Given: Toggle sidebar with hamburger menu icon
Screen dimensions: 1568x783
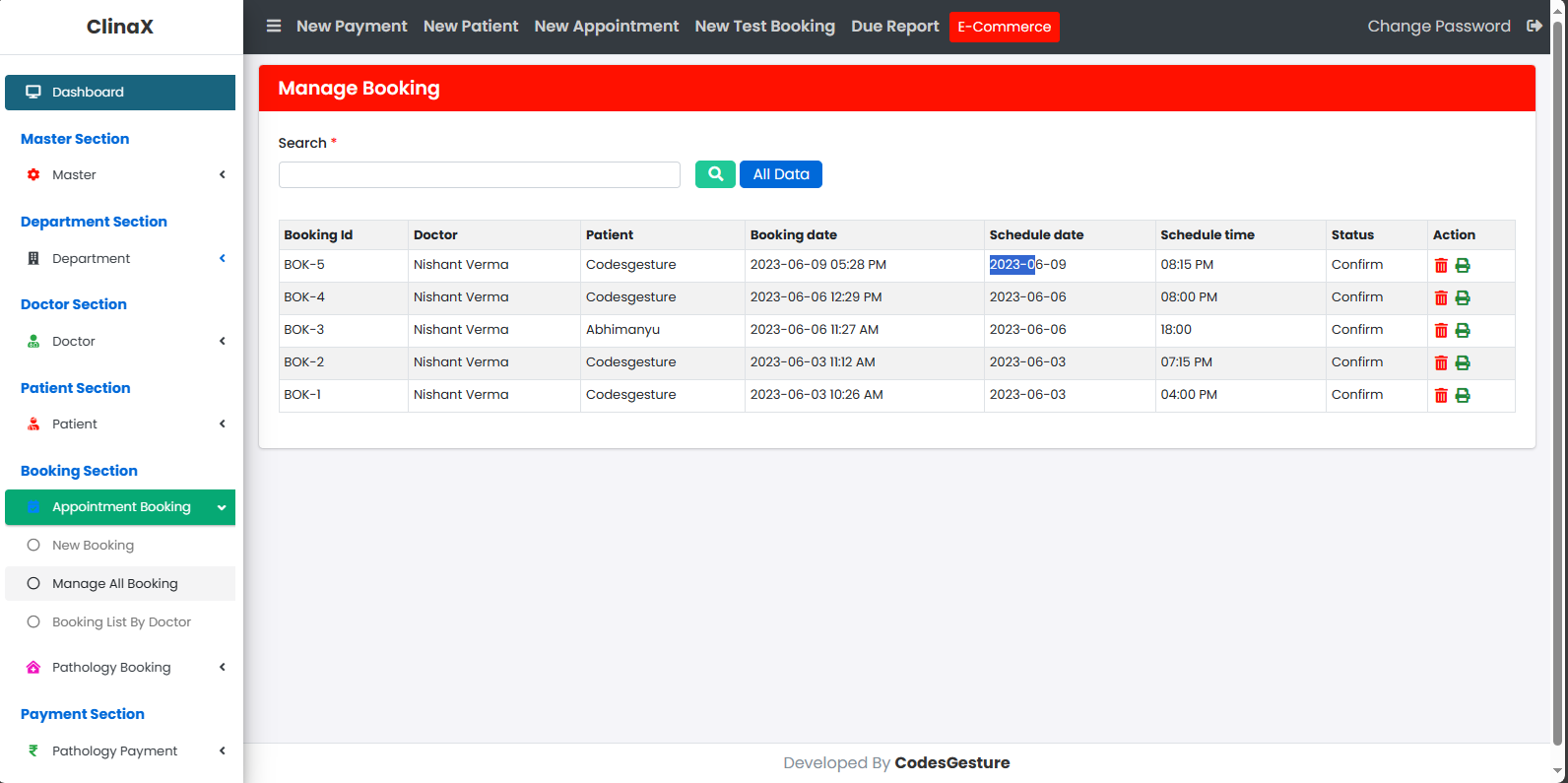Looking at the screenshot, I should [274, 27].
